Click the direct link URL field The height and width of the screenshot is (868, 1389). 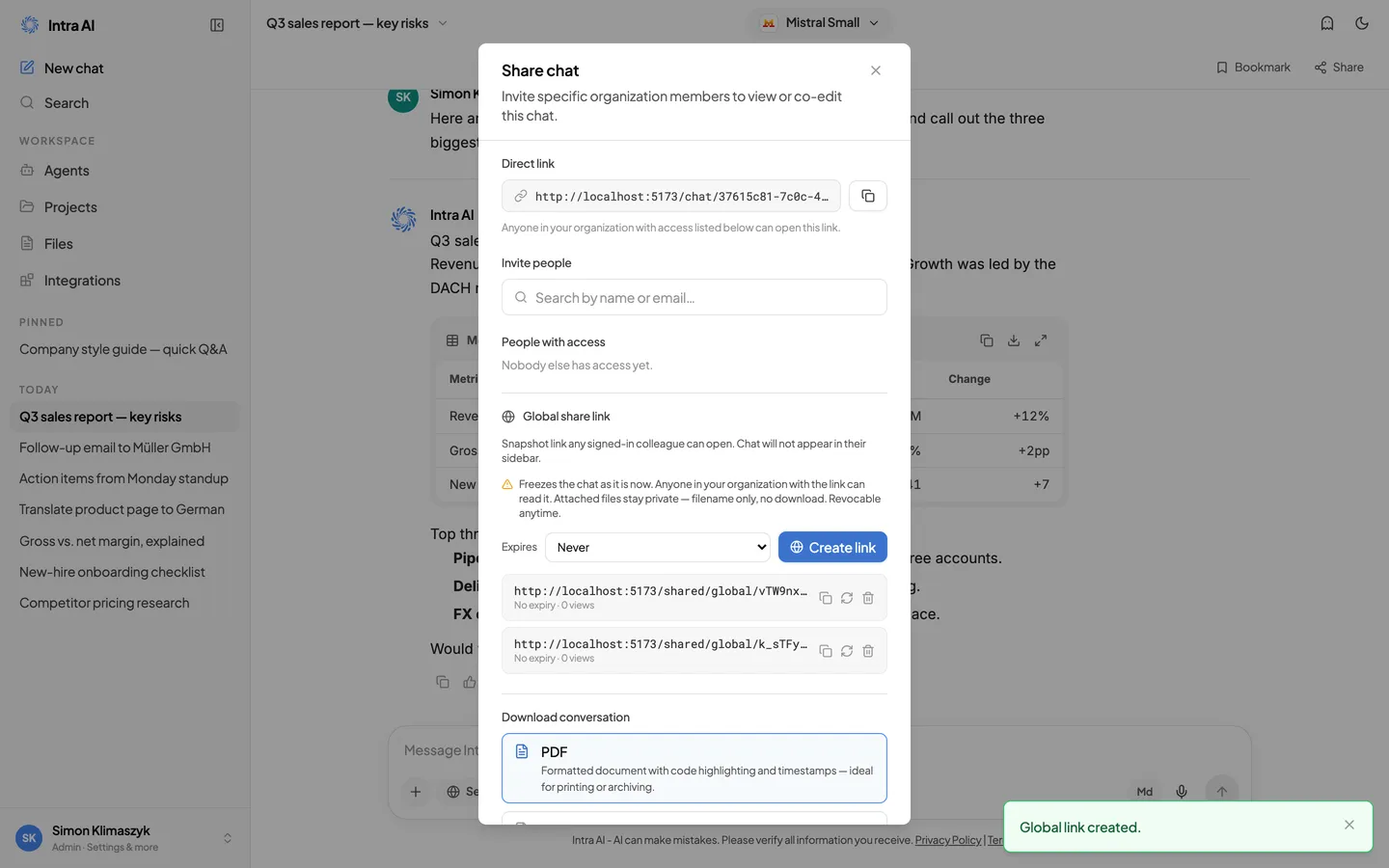click(x=671, y=196)
